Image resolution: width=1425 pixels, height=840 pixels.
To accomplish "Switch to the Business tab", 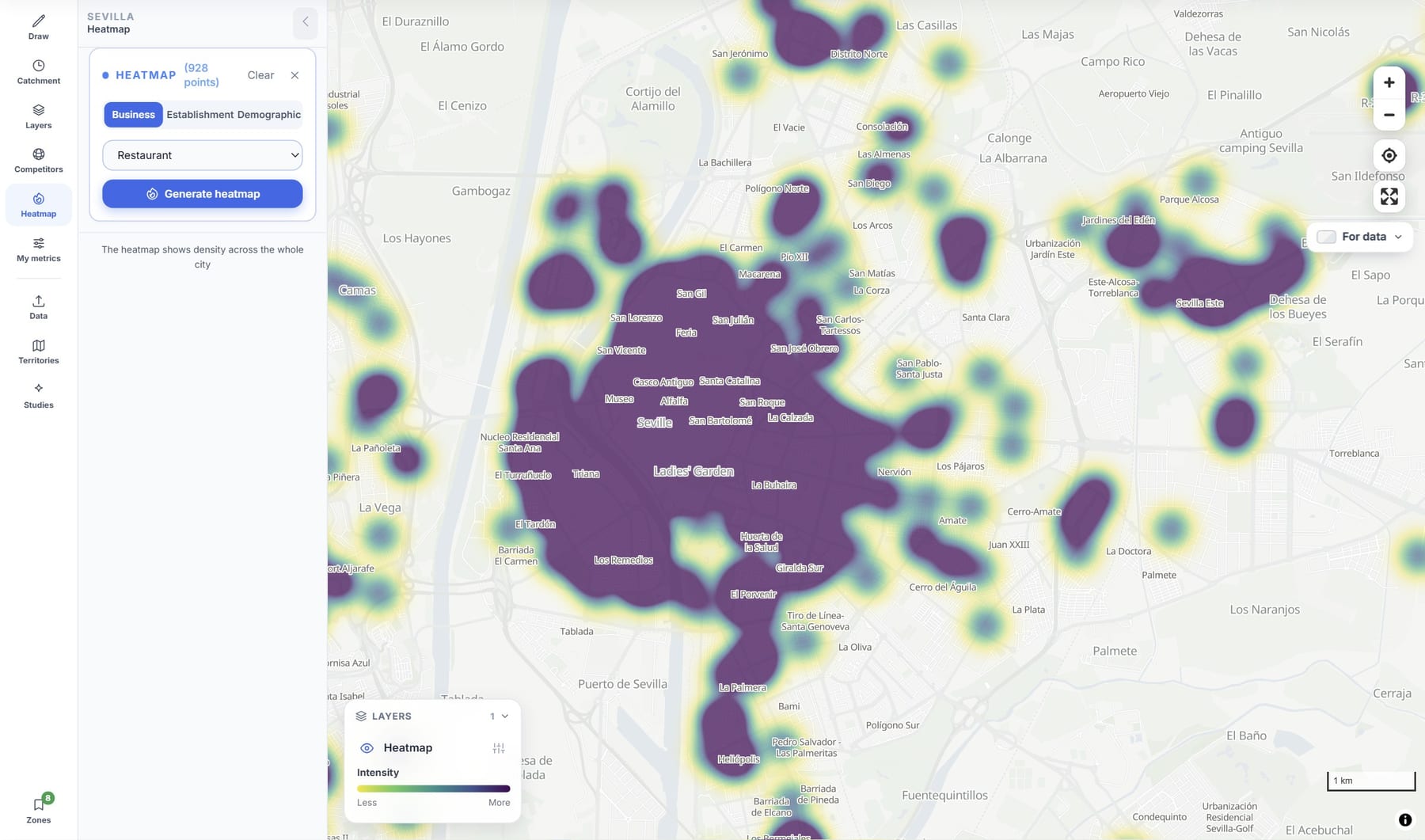I will 133,115.
